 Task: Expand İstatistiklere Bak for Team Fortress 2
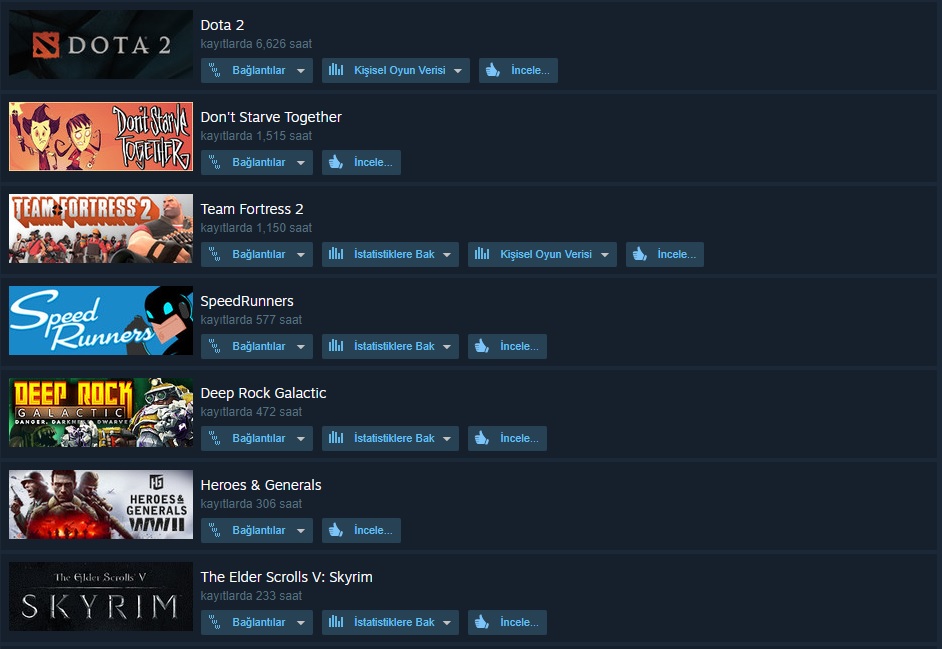(x=390, y=254)
